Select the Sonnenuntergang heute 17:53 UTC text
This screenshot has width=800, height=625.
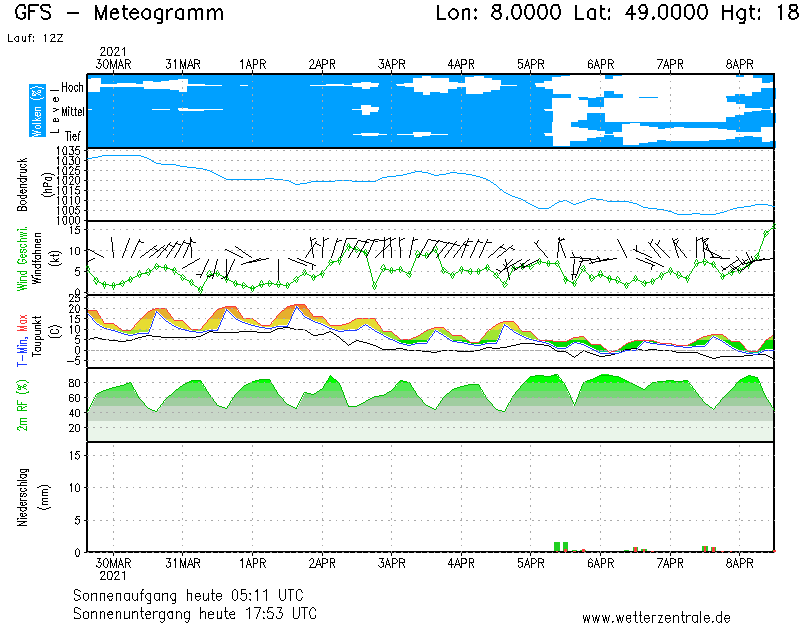pos(194,612)
